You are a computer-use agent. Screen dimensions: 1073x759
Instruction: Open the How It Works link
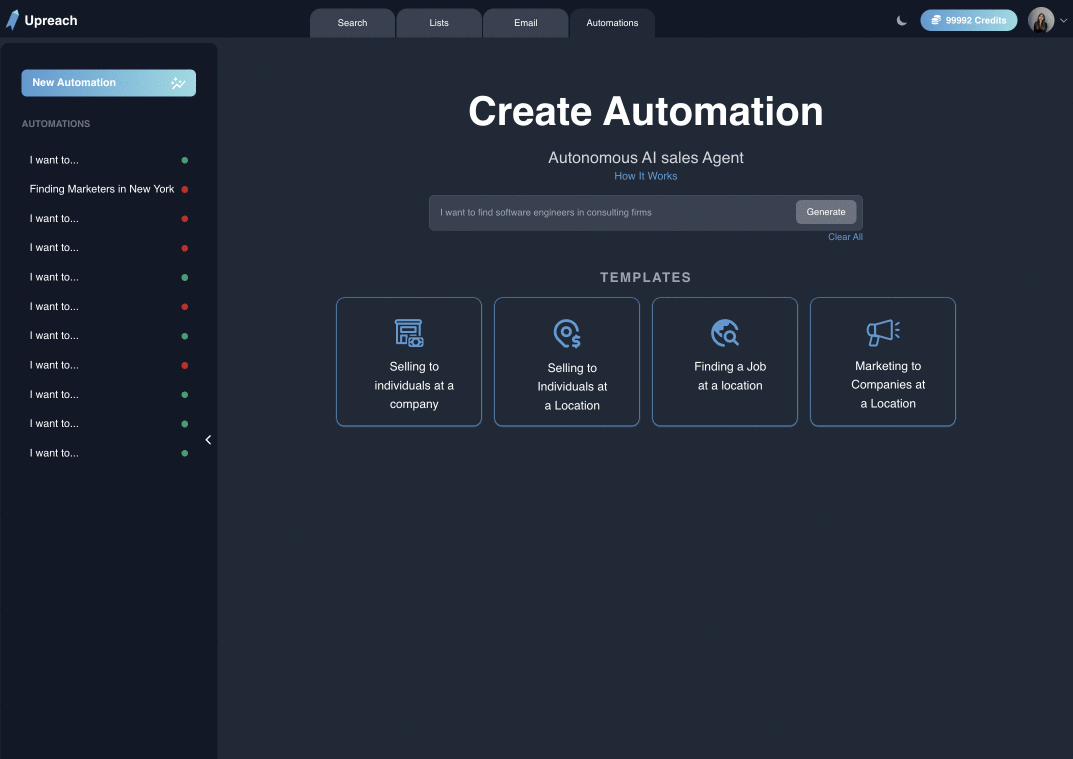click(645, 175)
